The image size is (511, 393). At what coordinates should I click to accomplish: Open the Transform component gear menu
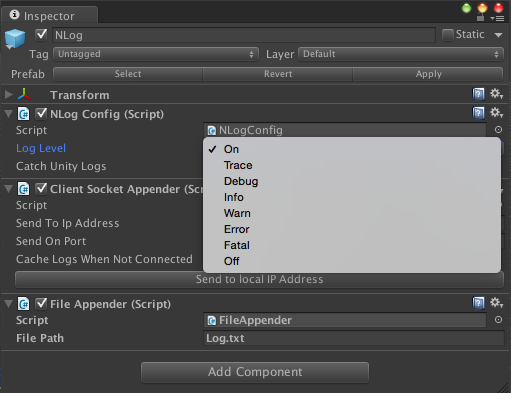click(x=496, y=94)
